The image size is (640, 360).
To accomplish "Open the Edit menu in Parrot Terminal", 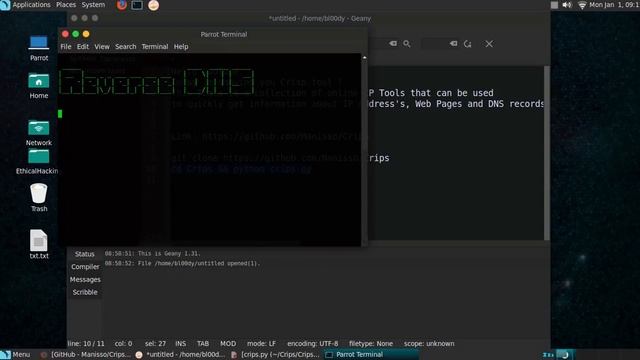I will coord(83,47).
